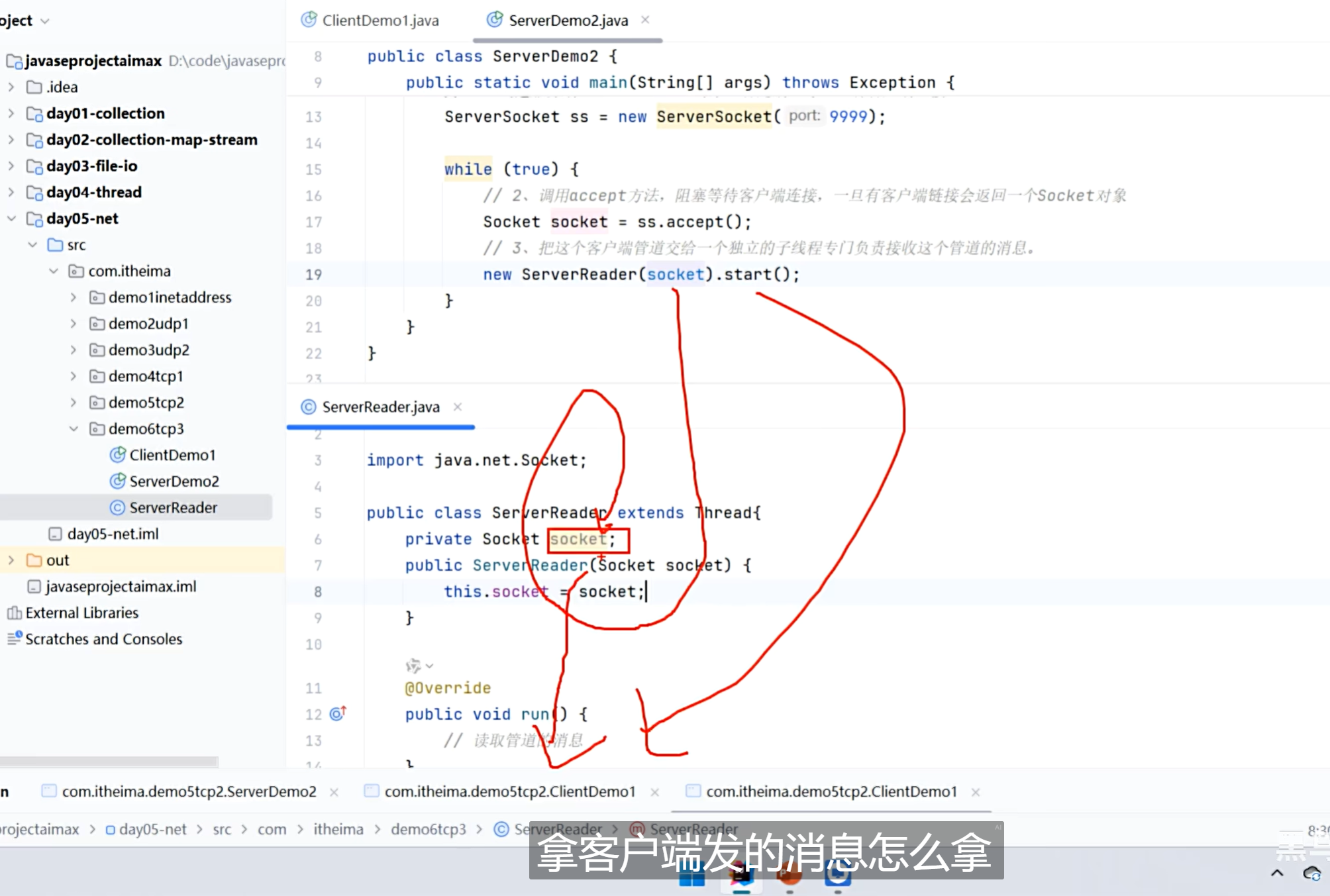Open Scratches and Consoles node

pyautogui.click(x=103, y=639)
